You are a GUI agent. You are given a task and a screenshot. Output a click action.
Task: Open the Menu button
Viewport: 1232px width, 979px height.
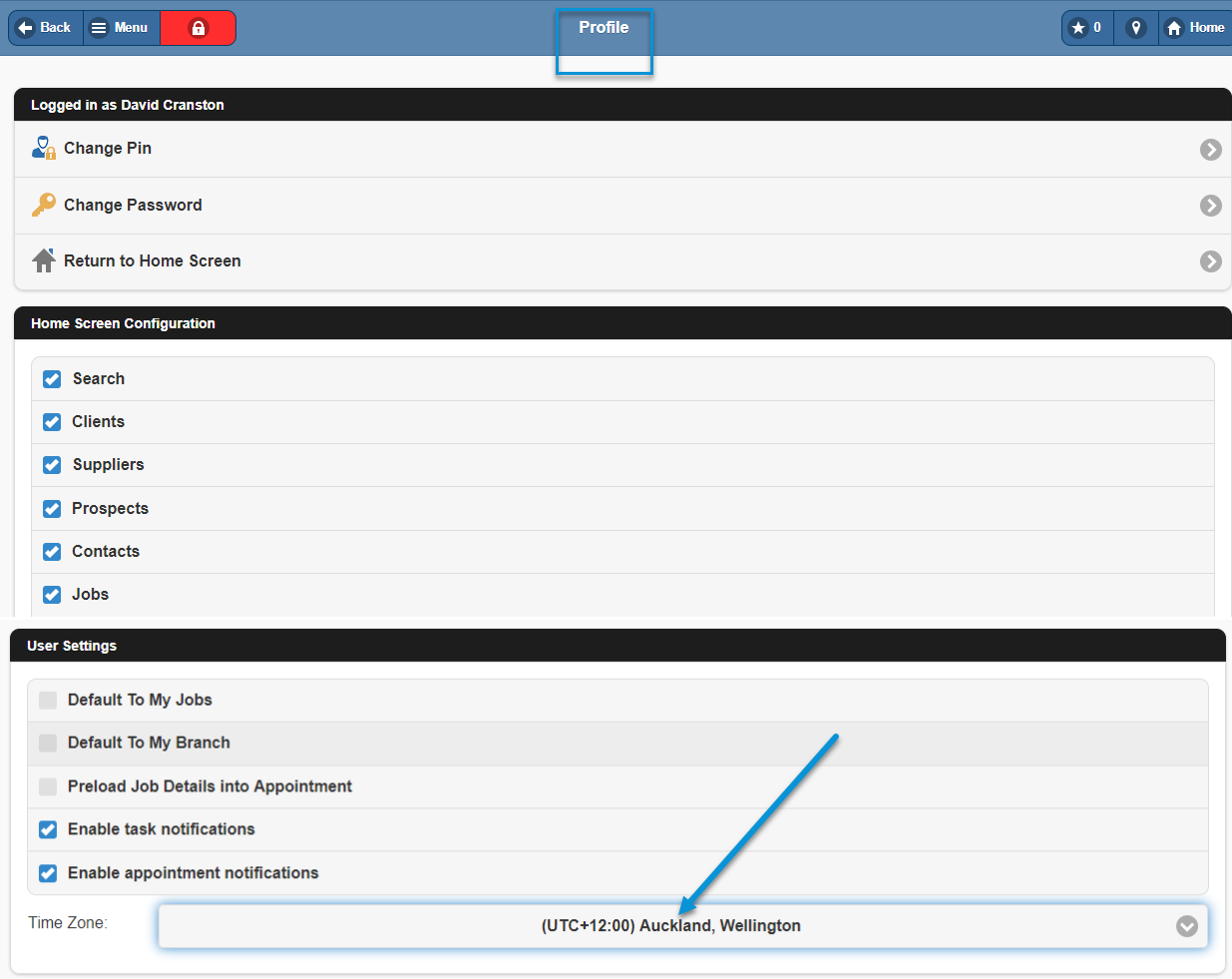[121, 28]
